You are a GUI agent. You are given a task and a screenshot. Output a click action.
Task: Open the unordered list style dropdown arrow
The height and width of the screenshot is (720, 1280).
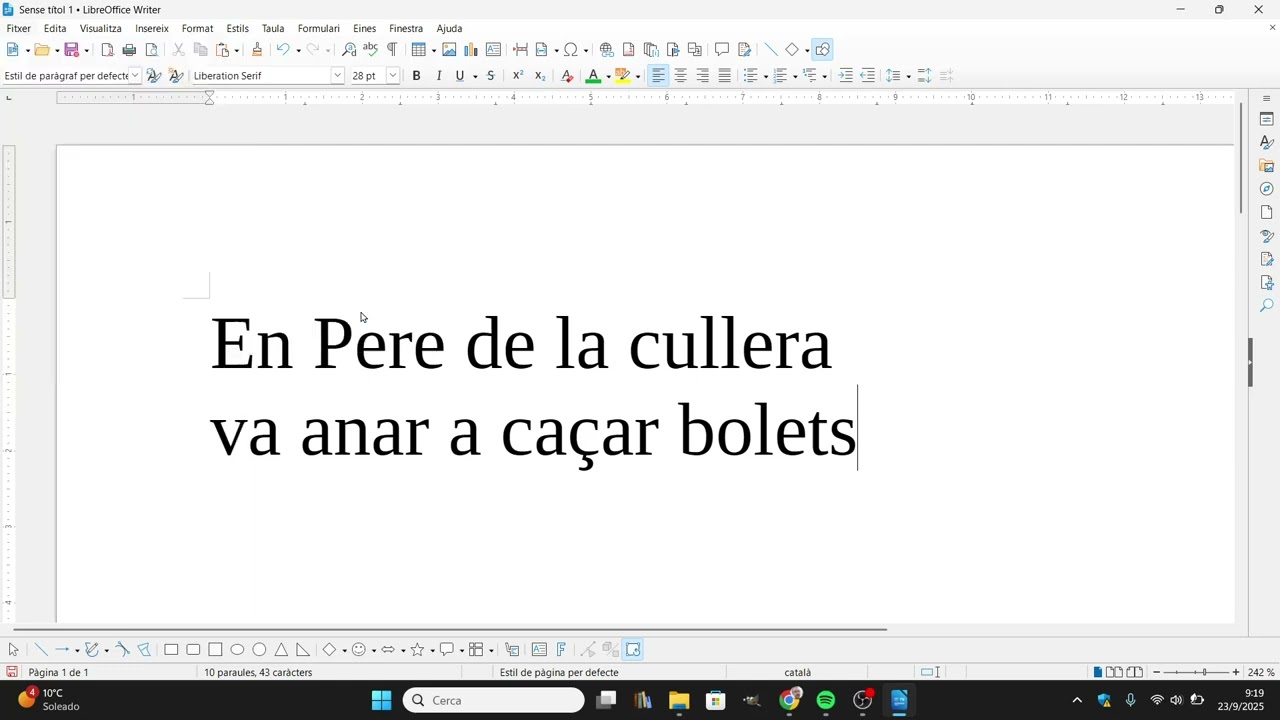pos(766,77)
